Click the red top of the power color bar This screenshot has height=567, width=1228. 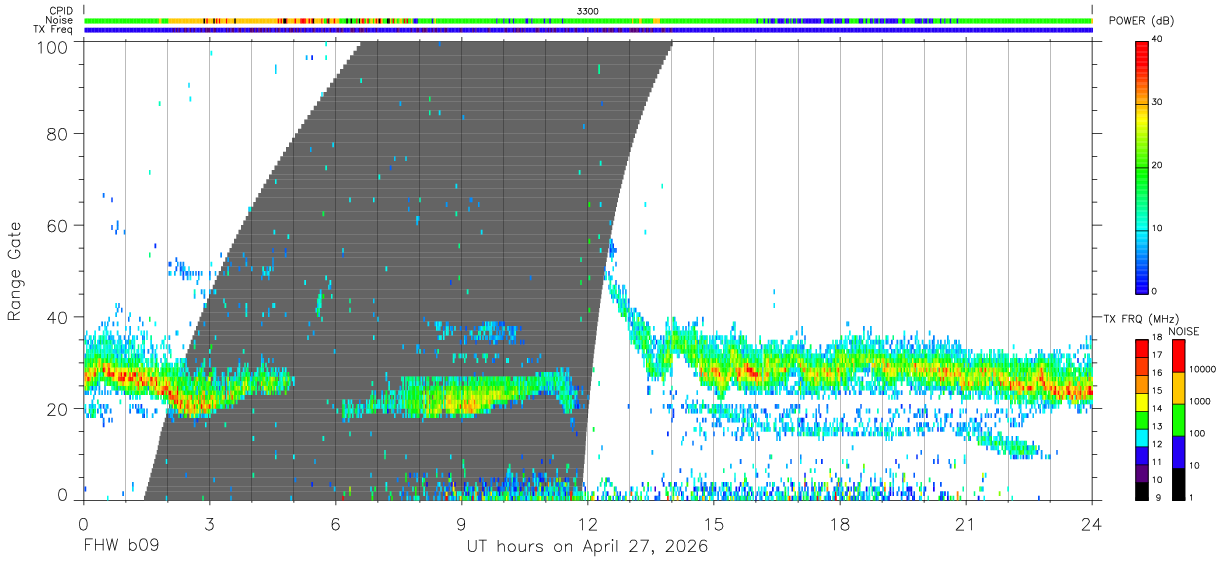[x=1141, y=50]
